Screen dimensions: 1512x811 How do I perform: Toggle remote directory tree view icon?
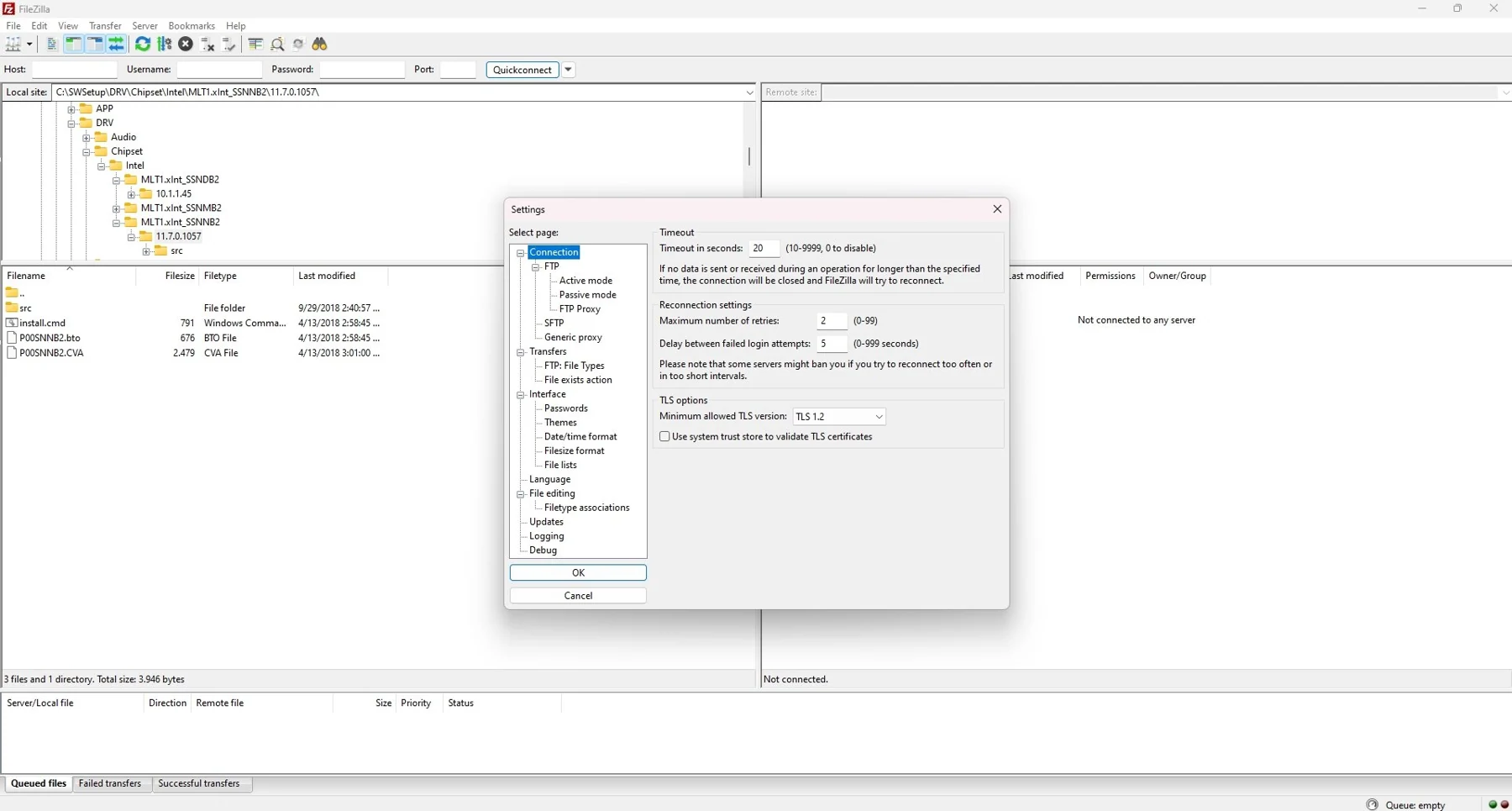click(95, 44)
